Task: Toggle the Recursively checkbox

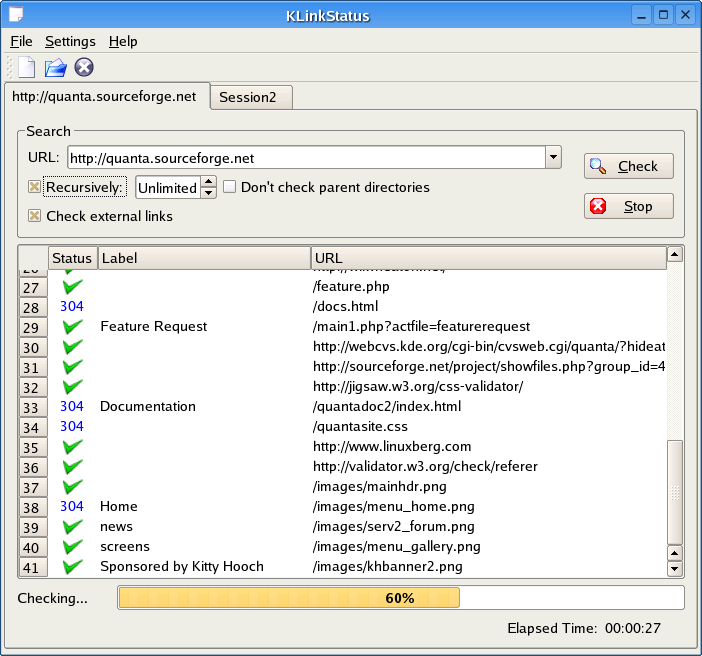Action: (34, 187)
